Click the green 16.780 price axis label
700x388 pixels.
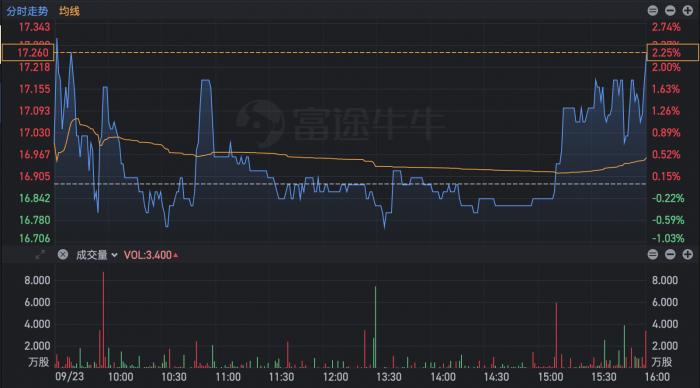pyautogui.click(x=34, y=220)
